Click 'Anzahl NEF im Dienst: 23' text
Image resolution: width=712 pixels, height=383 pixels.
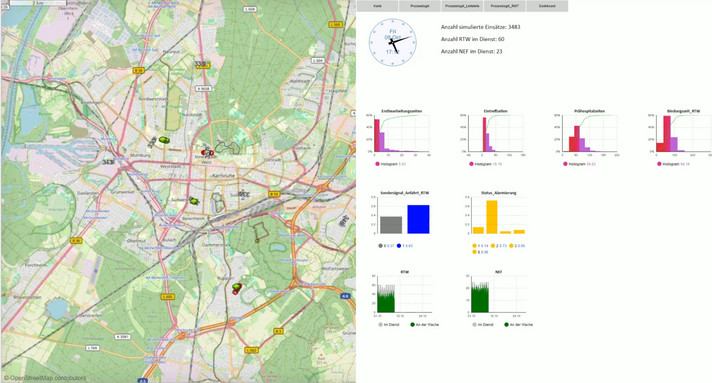471,51
